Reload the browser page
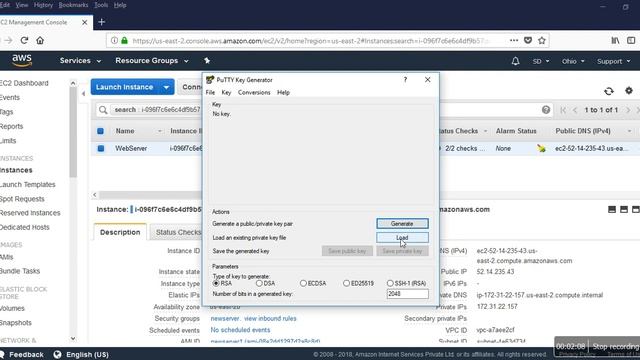Screen dimensions: 640x360 point(24,40)
